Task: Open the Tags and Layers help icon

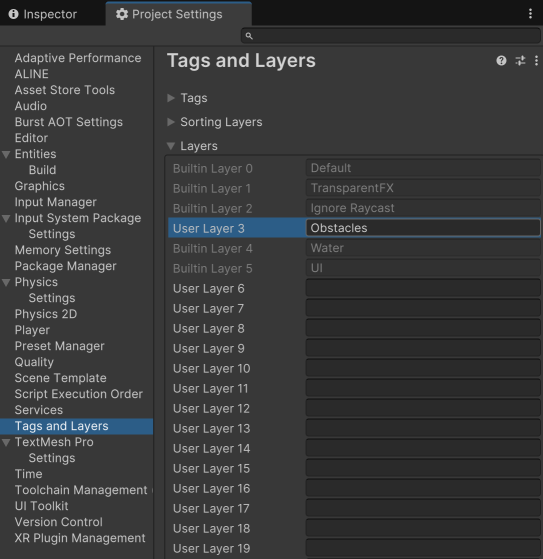Action: [501, 61]
